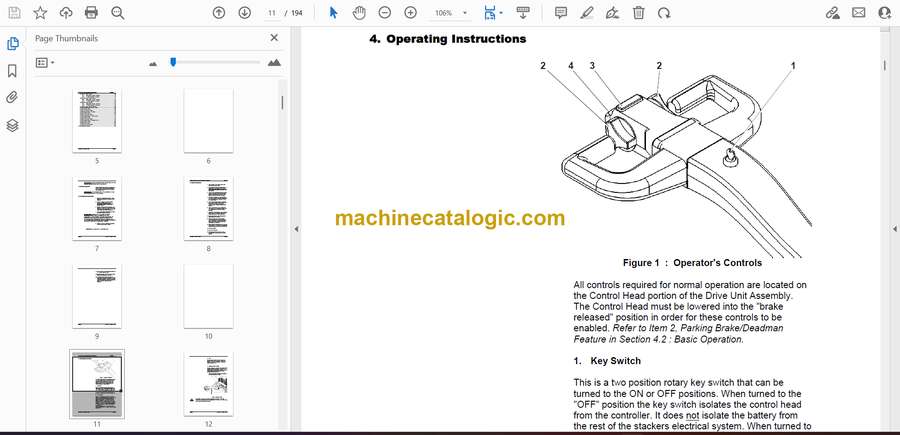This screenshot has height=435, width=900.
Task: Click the read mode keyboard icon
Action: pos(522,13)
